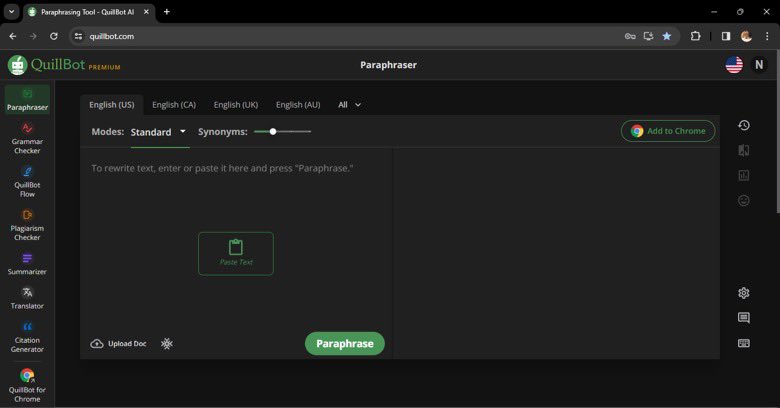Open paraphraser settings gear icon
Viewport: 780px width, 408px height.
(744, 293)
